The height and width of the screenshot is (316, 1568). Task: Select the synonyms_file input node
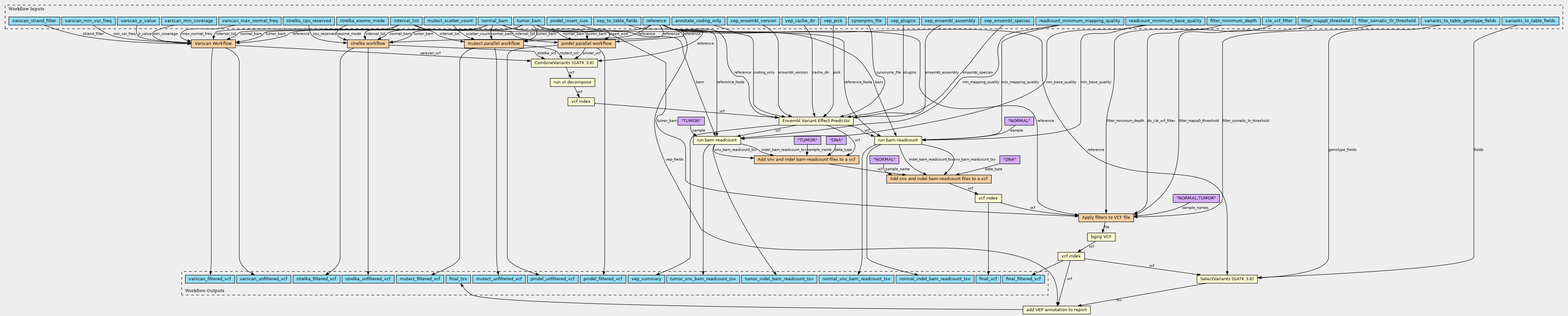866,21
